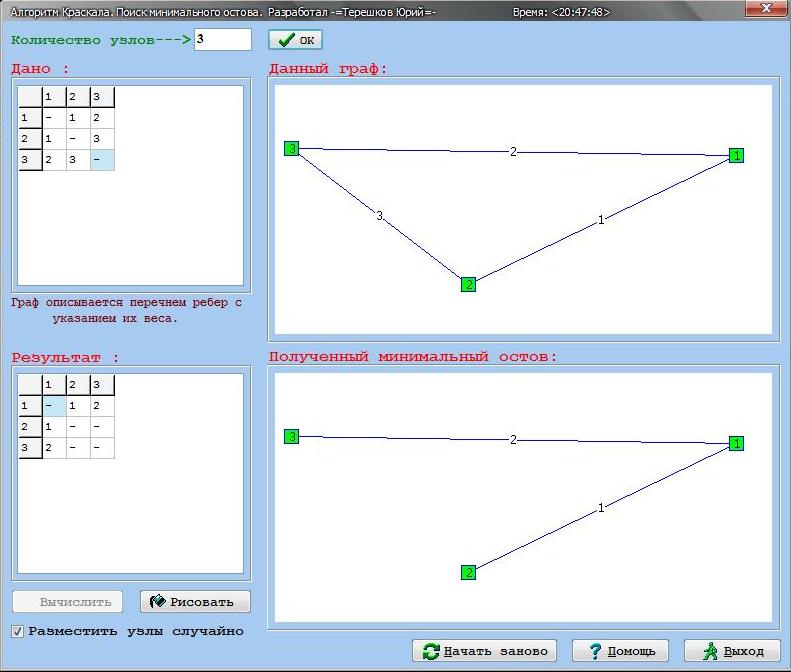Select highlighted cell row 1 column 1 in Результат table
This screenshot has width=791, height=672.
pos(54,406)
